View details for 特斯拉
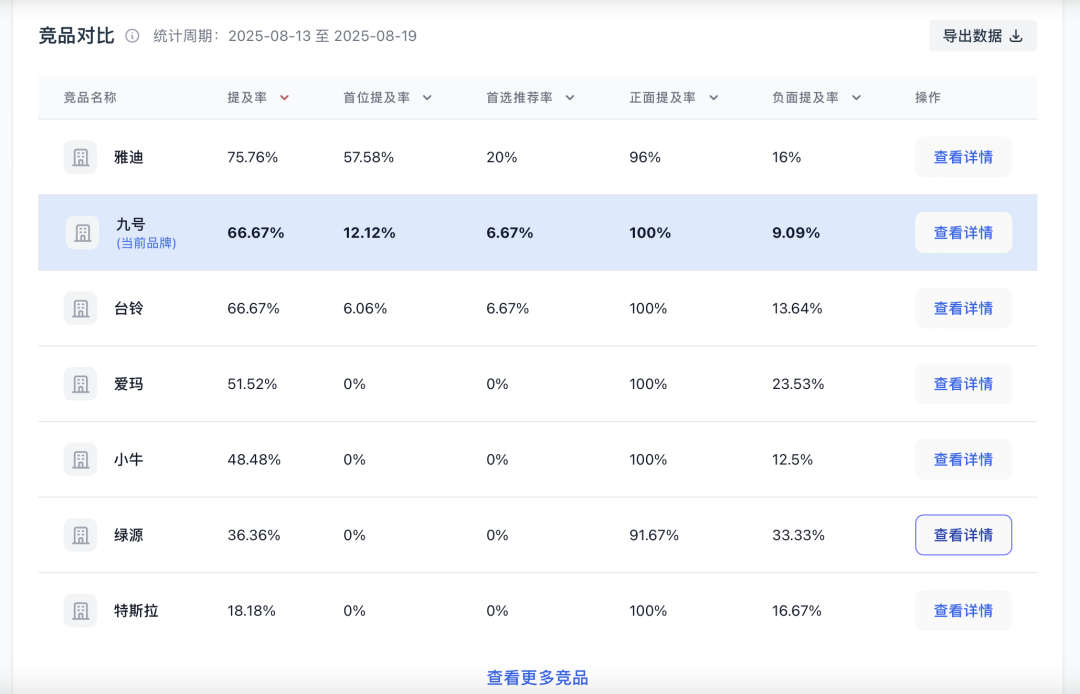 point(963,611)
